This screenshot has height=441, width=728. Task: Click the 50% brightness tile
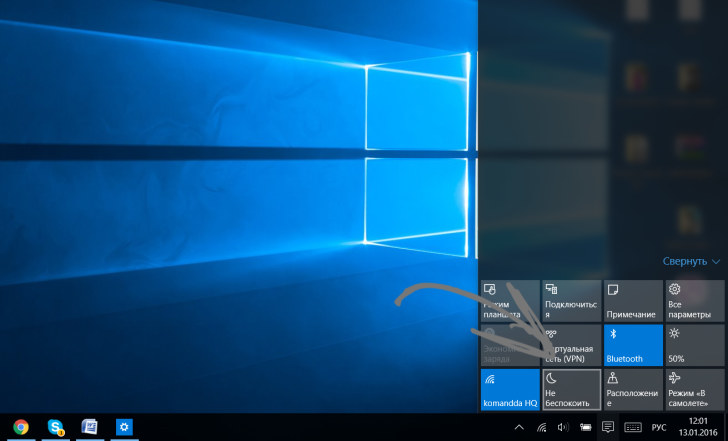click(694, 344)
